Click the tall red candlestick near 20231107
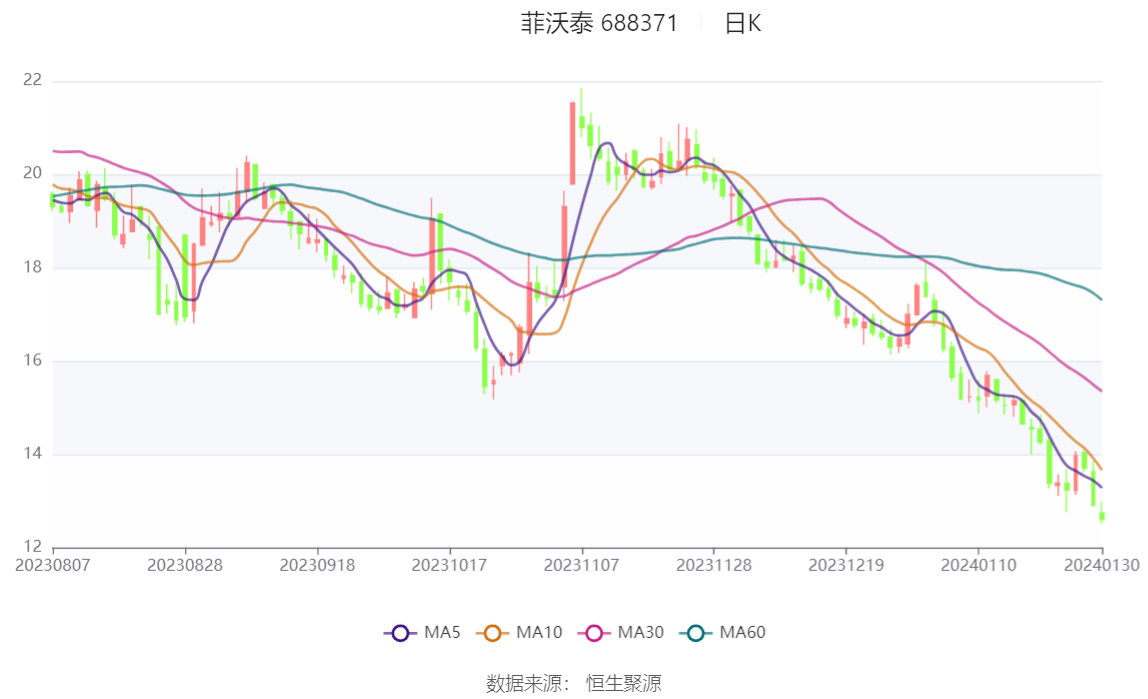Image resolution: width=1148 pixels, height=699 pixels. [x=573, y=143]
